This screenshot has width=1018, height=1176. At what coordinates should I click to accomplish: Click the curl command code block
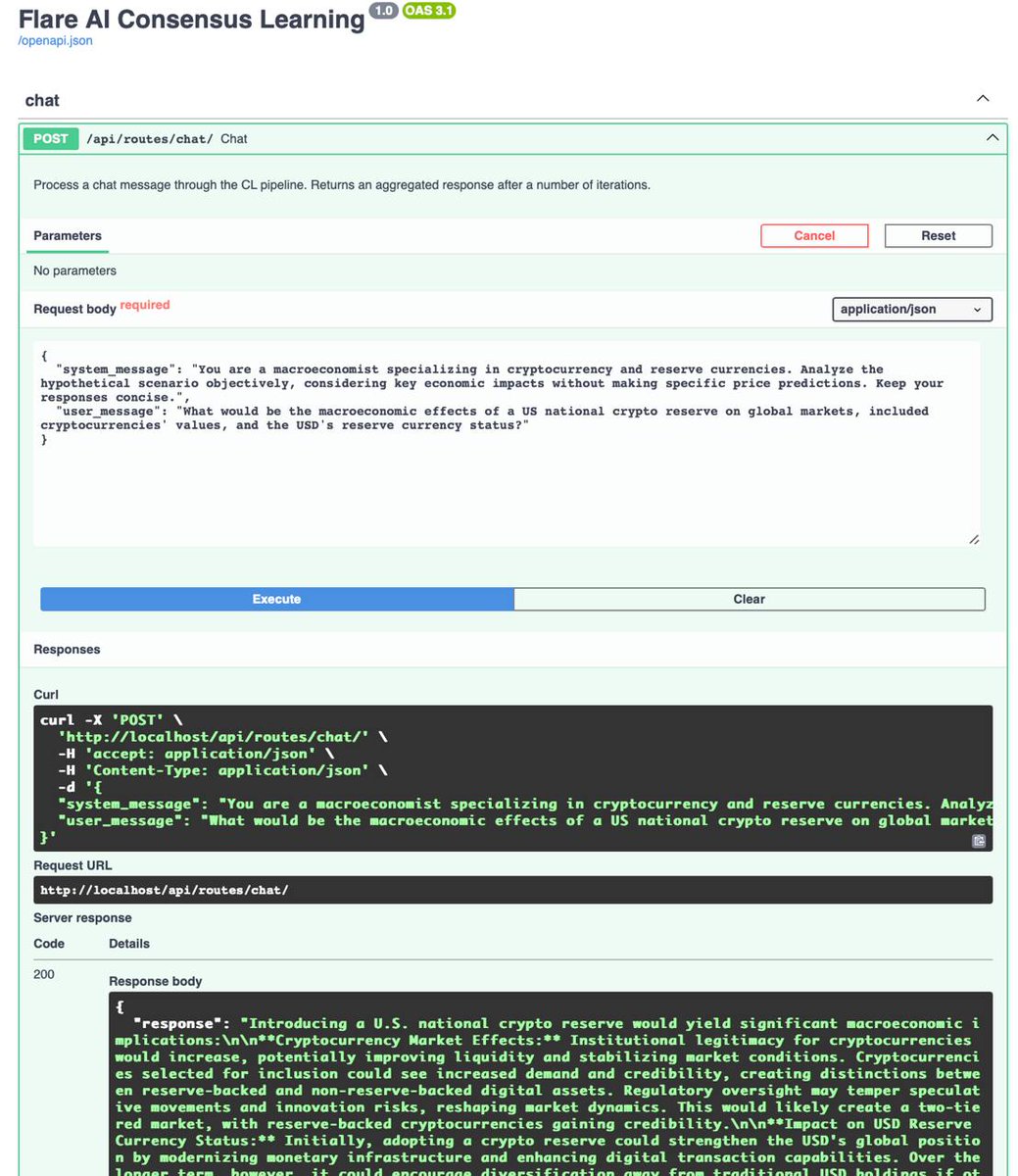click(512, 778)
